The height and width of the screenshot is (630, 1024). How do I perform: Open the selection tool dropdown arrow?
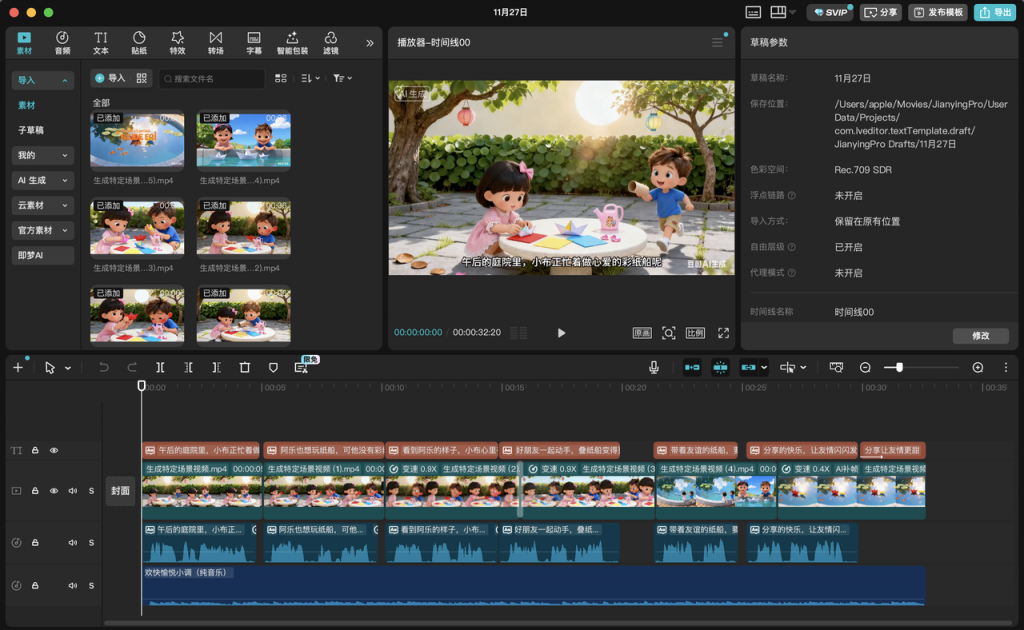coord(68,369)
